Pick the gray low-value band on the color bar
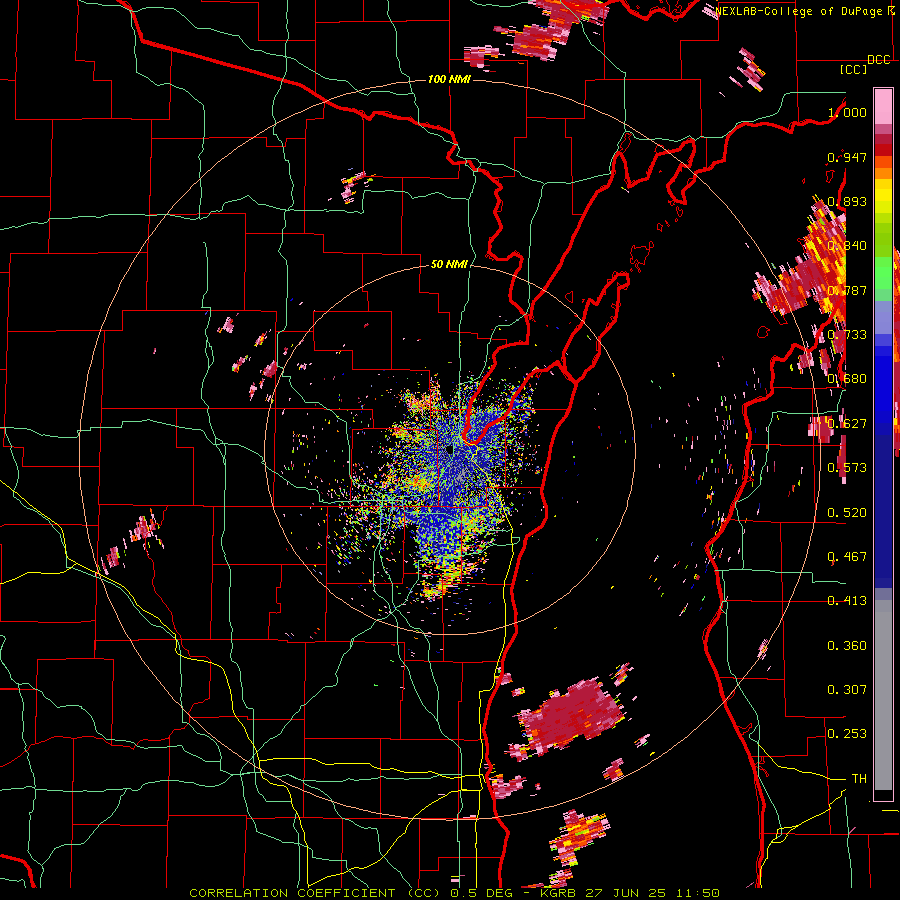 [x=883, y=695]
